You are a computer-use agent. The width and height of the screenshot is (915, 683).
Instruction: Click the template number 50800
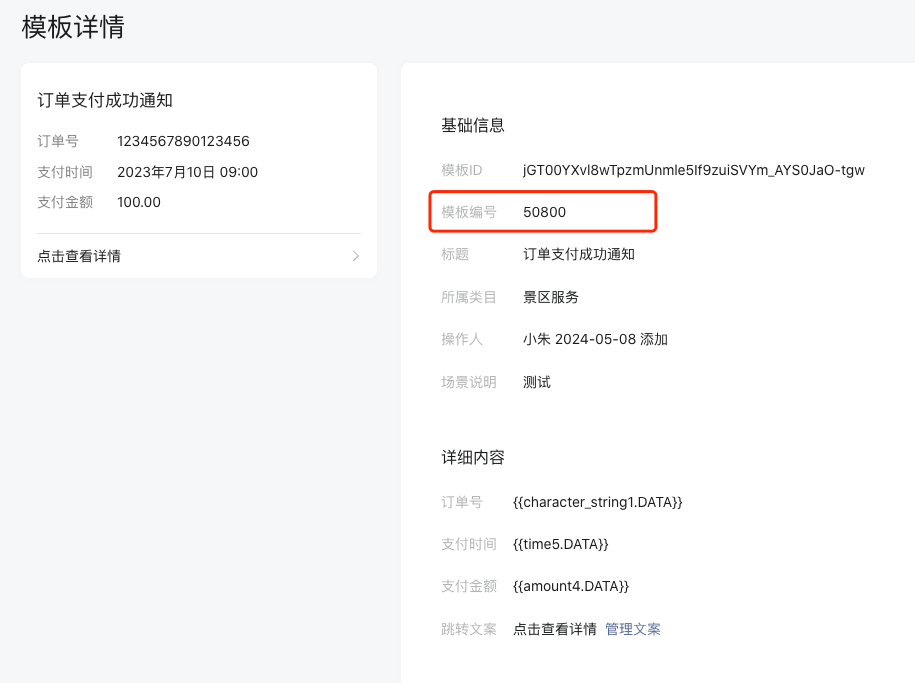(x=544, y=212)
